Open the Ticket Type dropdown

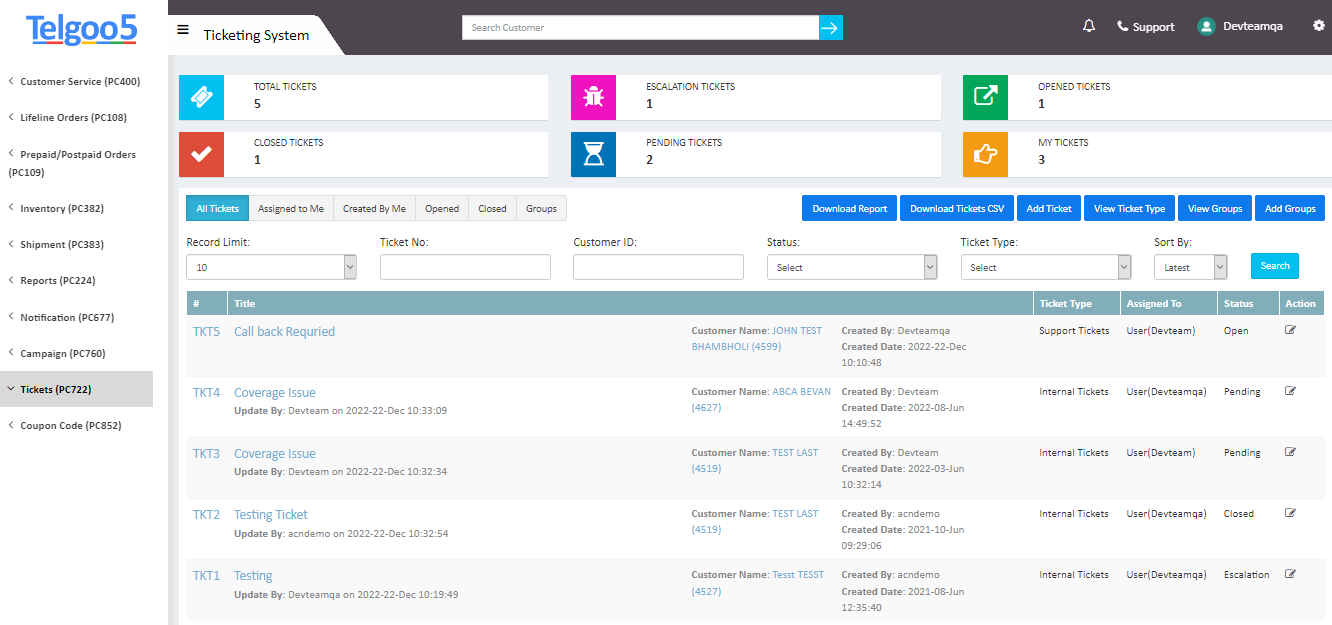pyautogui.click(x=1045, y=266)
